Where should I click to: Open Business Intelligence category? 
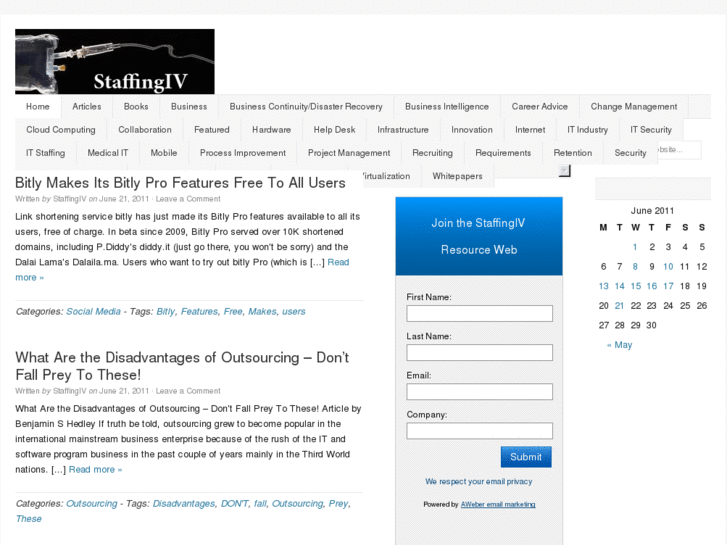(447, 107)
